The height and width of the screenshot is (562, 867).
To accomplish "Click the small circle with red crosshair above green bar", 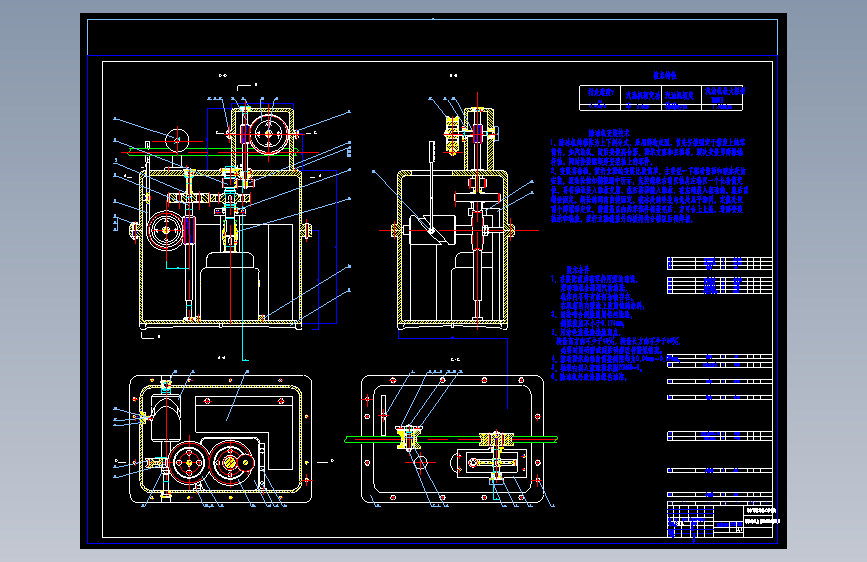I will 177,140.
